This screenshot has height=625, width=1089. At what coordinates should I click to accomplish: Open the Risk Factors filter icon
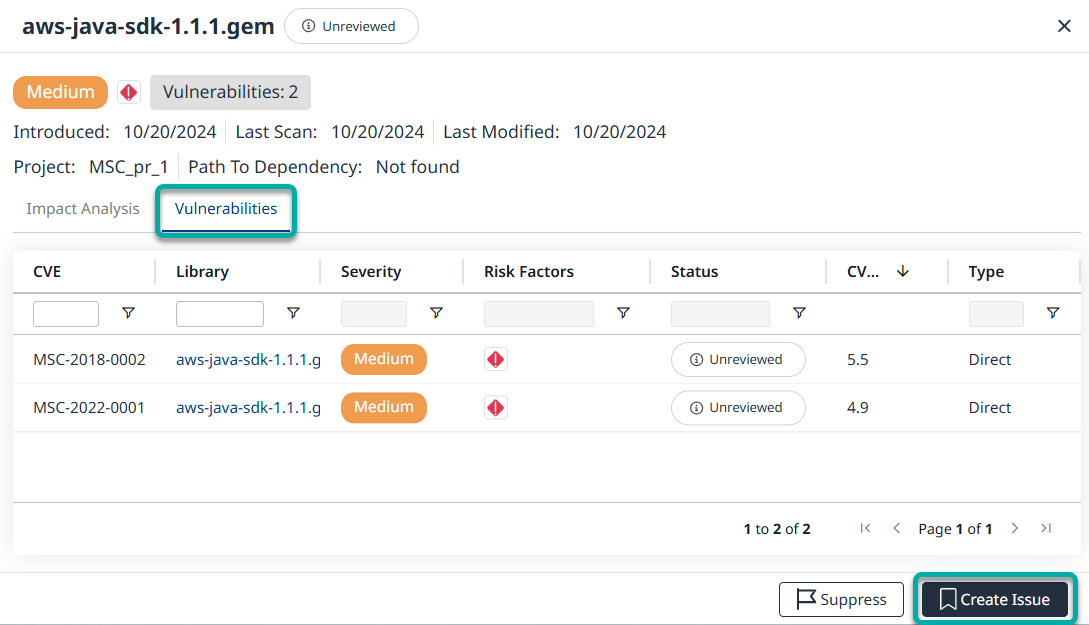(623, 313)
